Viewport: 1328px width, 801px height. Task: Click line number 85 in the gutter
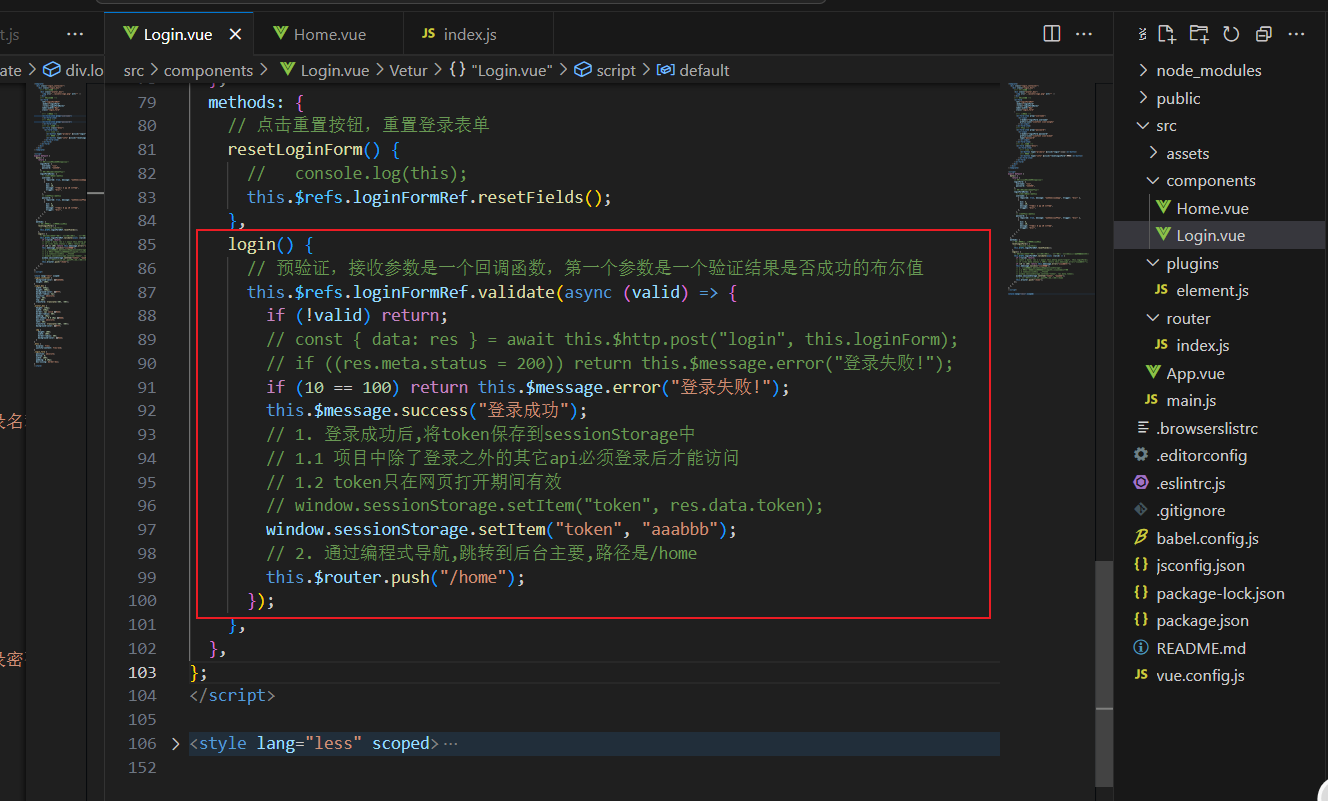[145, 244]
